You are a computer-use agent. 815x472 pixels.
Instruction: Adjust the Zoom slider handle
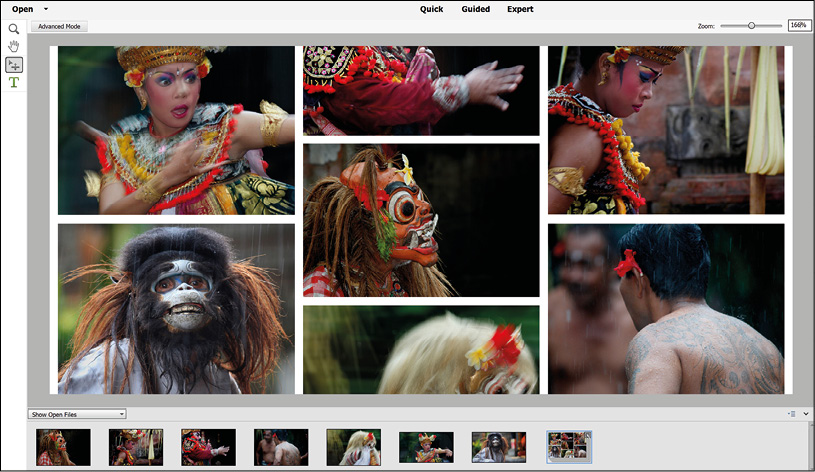coord(751,25)
